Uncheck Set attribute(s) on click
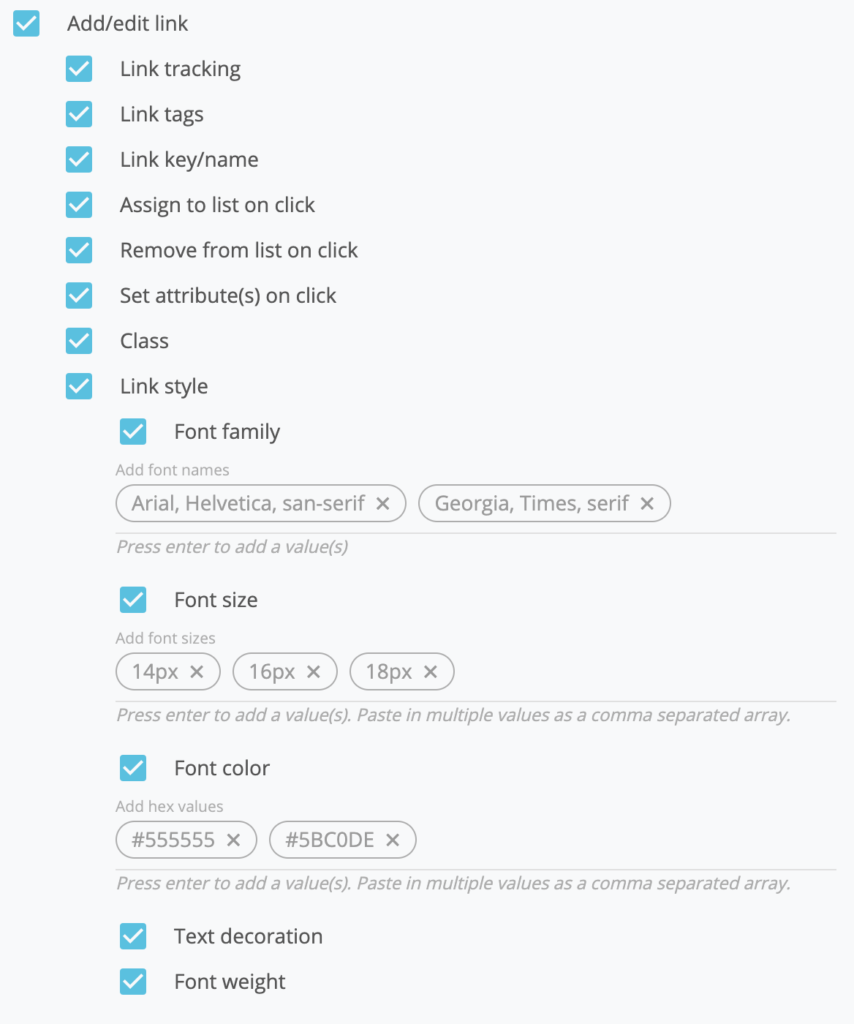 point(79,295)
